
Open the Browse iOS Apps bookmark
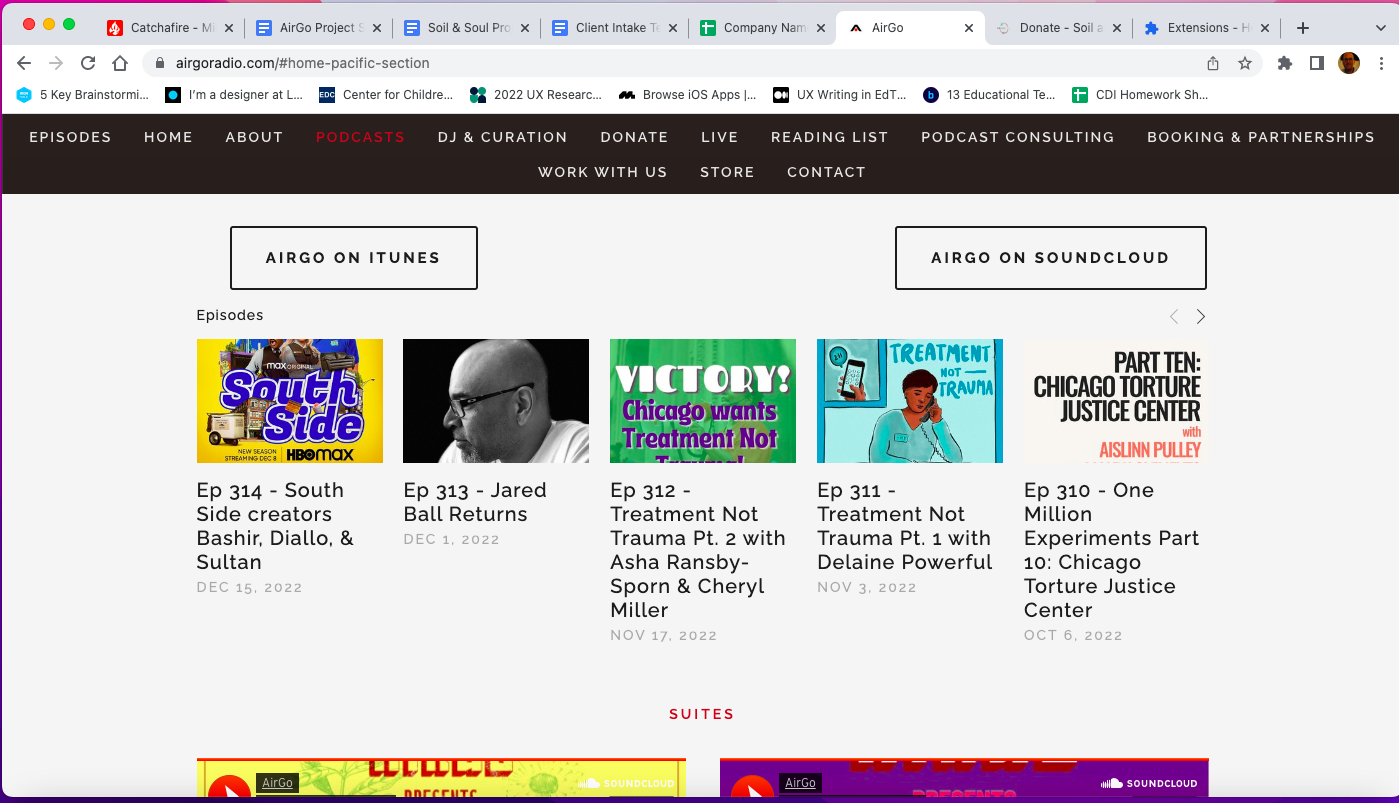(x=688, y=95)
